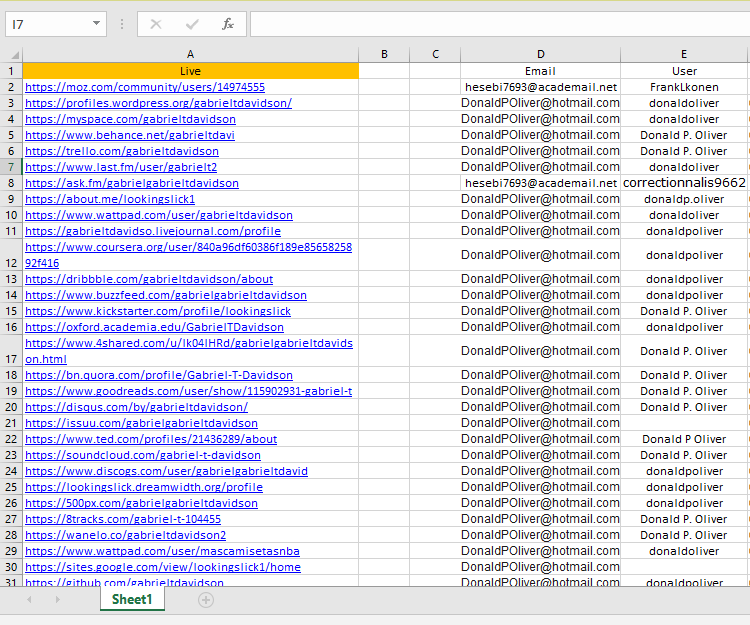Open the behance.net gabrieltdavi link
This screenshot has width=750, height=625.
tap(130, 135)
